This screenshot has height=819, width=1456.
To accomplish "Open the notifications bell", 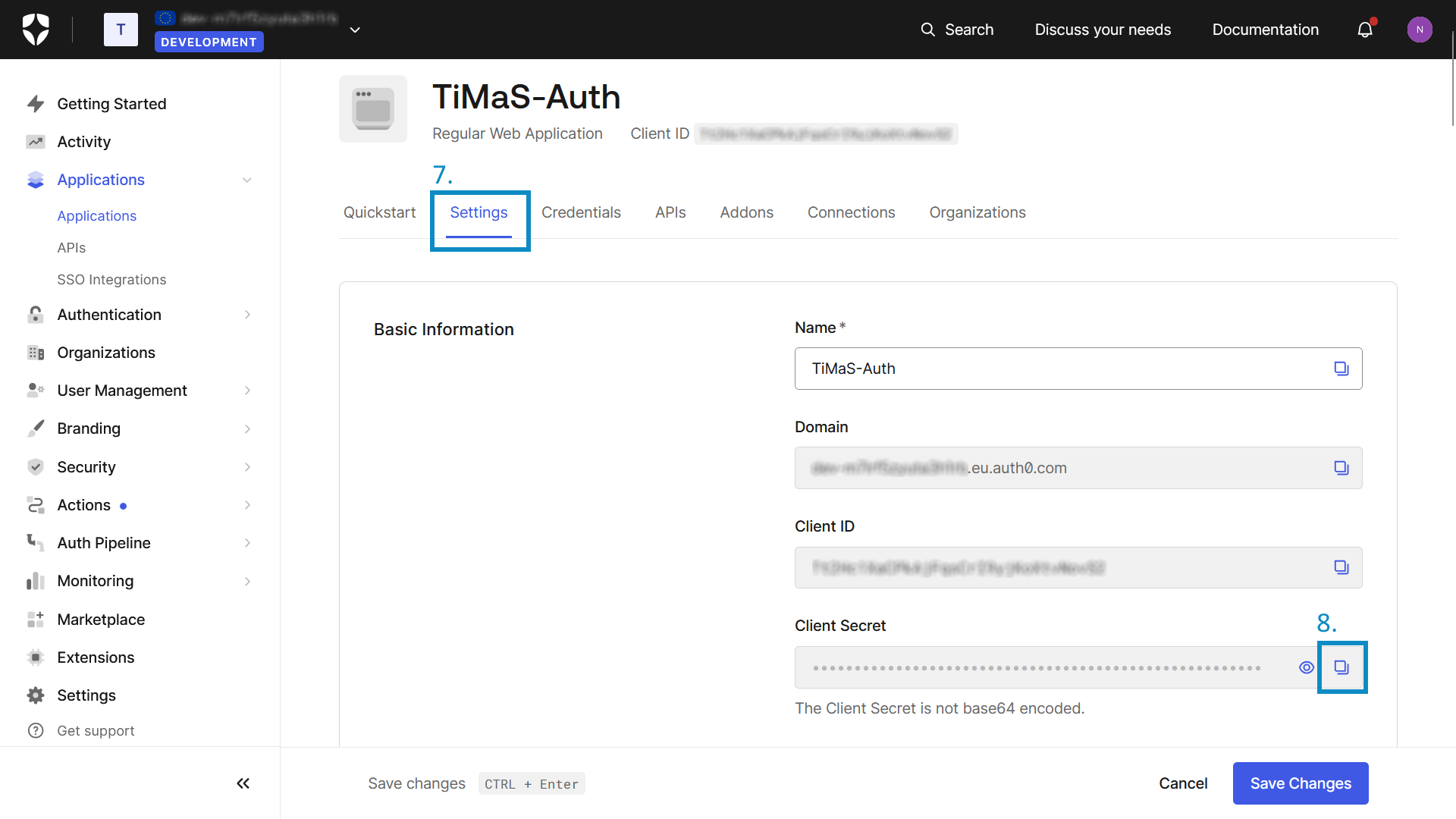I will pos(1365,30).
